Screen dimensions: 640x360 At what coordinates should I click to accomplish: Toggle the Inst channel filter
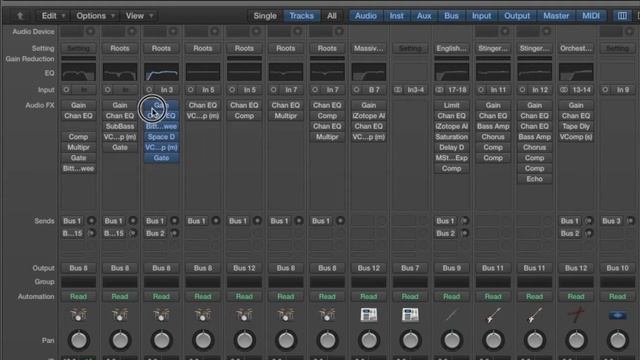coord(396,16)
